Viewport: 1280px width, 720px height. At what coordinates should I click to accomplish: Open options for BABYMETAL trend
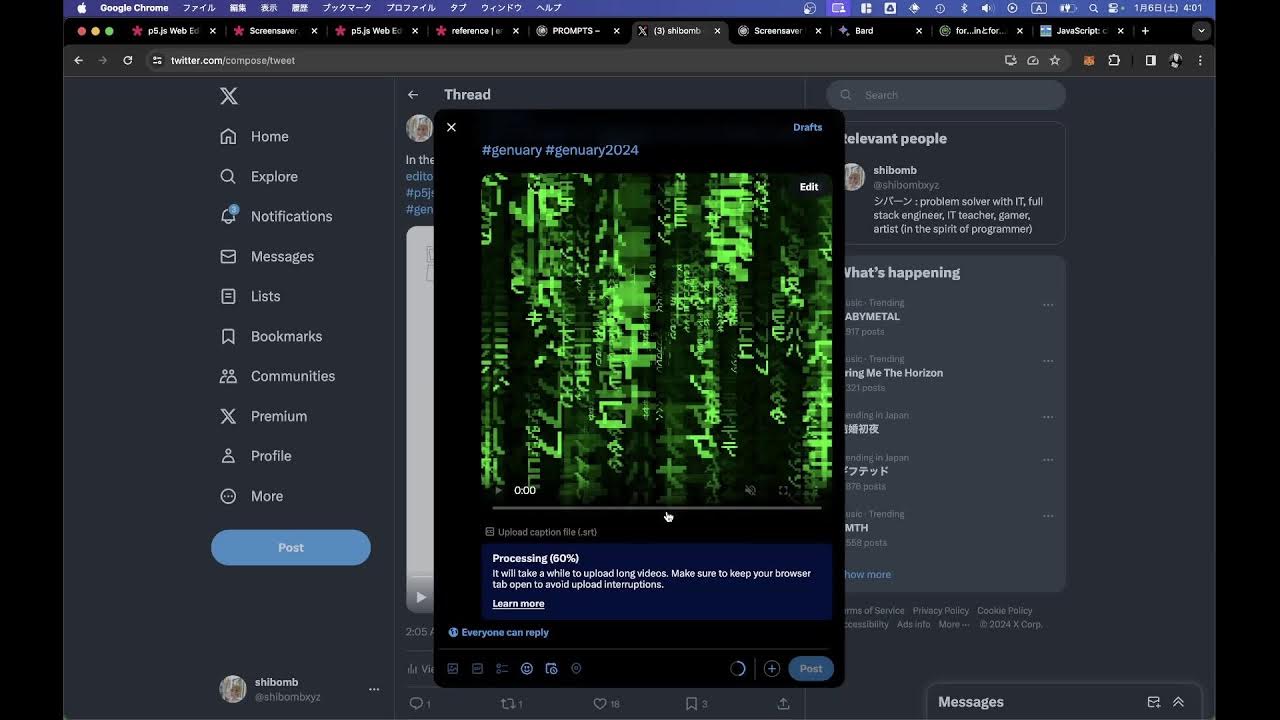(x=1048, y=304)
